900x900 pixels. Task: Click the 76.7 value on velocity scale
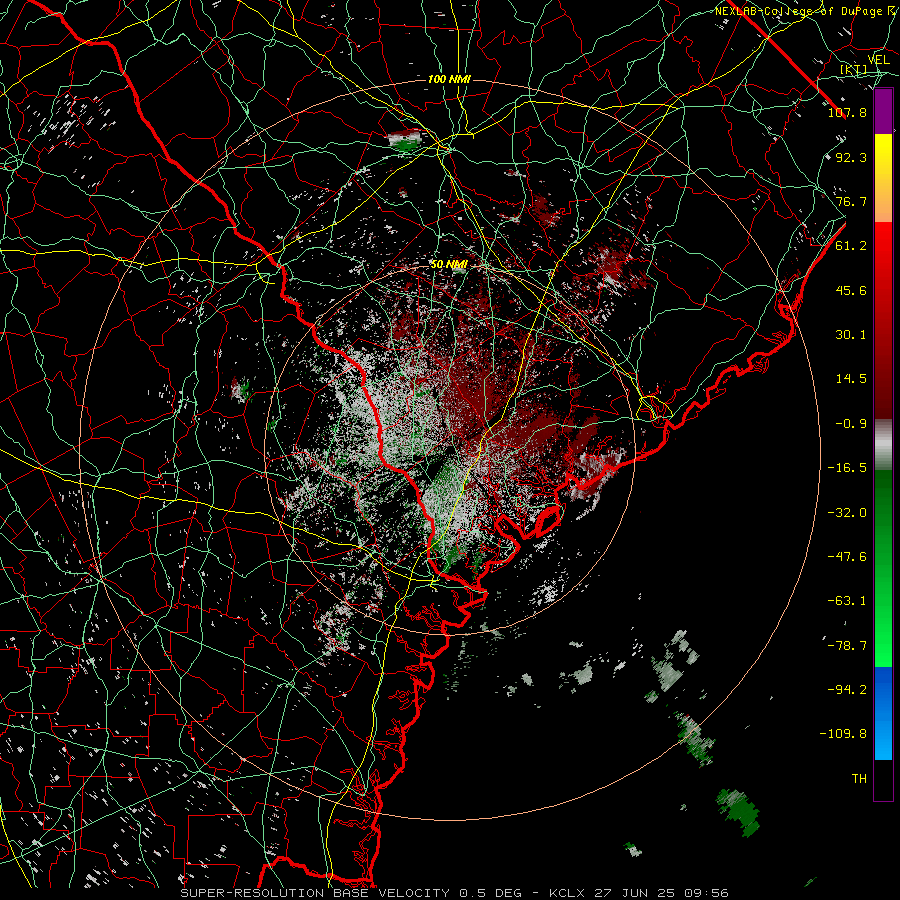pyautogui.click(x=851, y=201)
